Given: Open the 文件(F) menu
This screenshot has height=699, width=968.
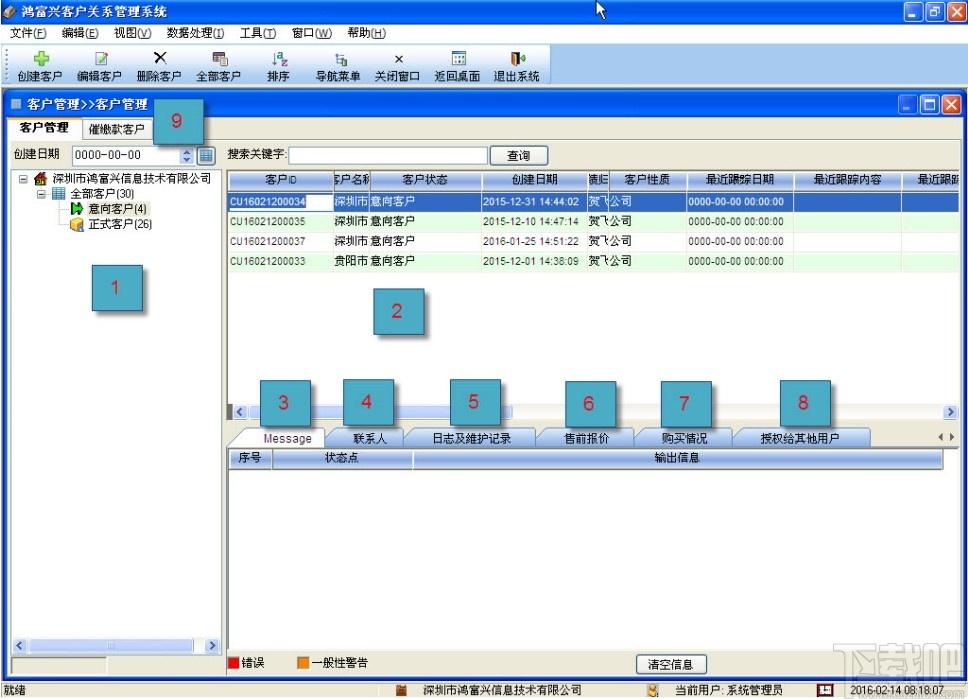Looking at the screenshot, I should (x=28, y=33).
